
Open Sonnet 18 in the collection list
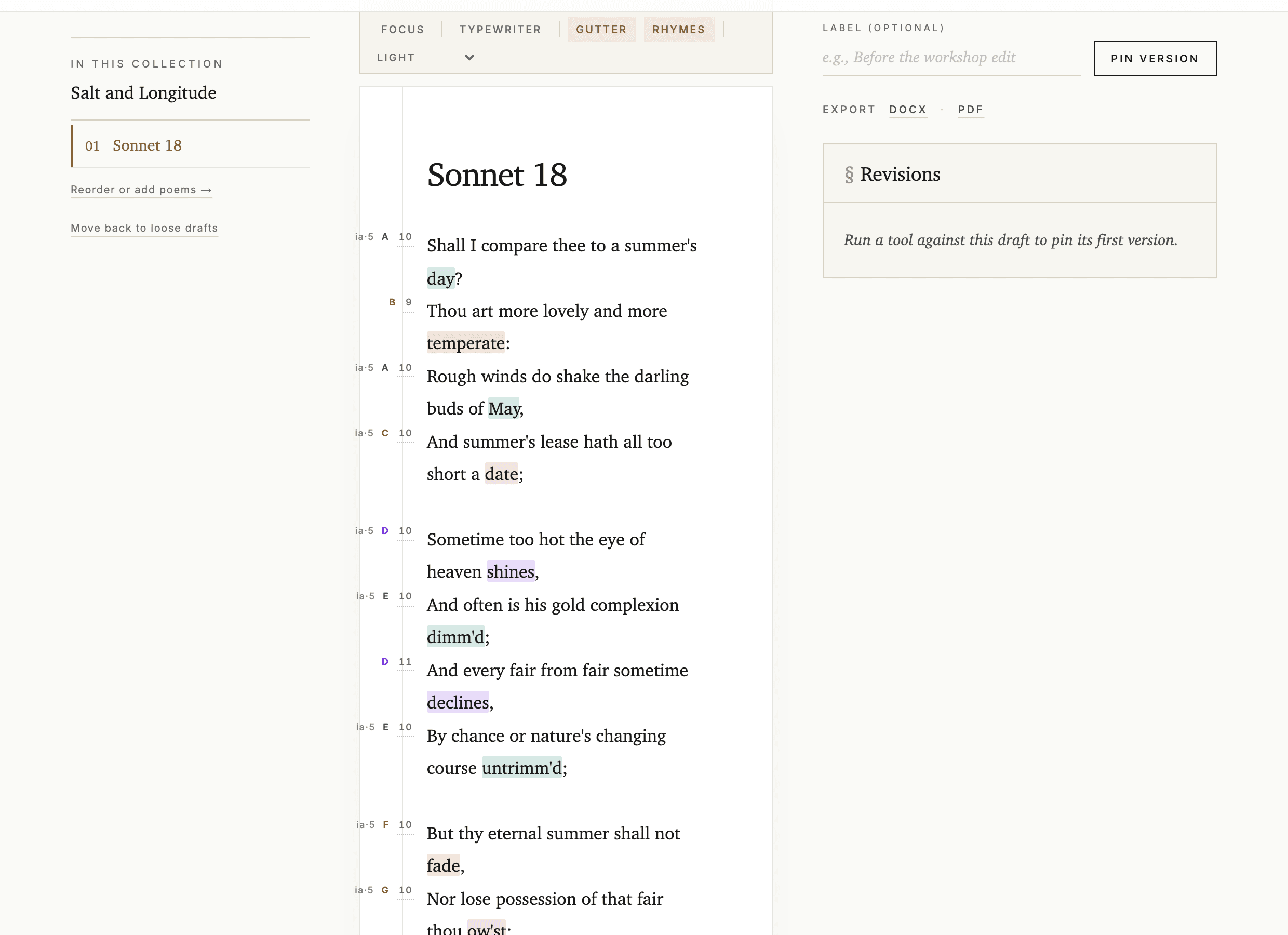[190, 146]
